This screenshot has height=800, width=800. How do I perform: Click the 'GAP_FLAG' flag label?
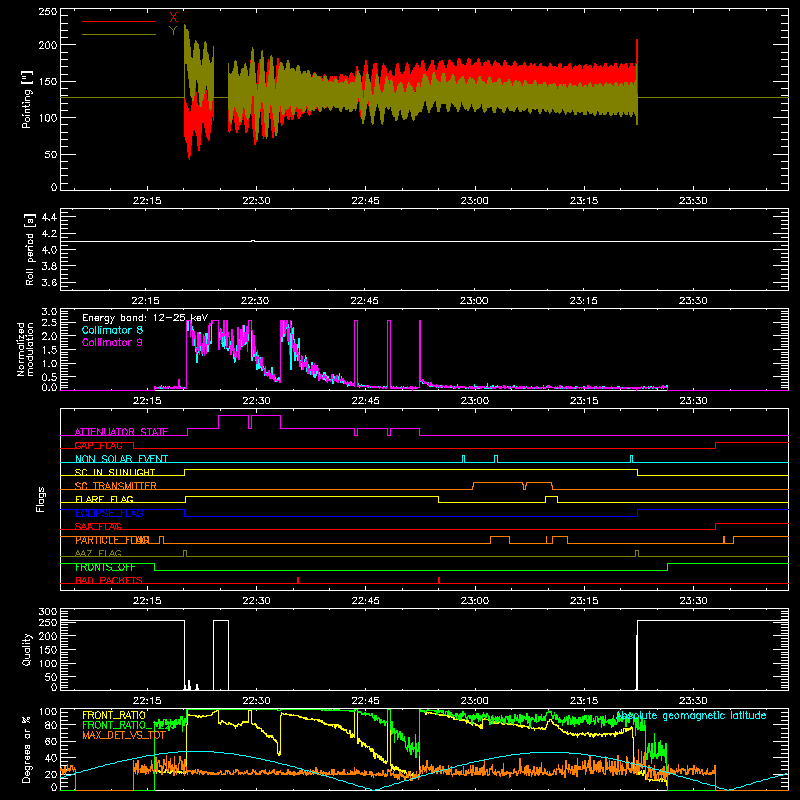click(98, 445)
